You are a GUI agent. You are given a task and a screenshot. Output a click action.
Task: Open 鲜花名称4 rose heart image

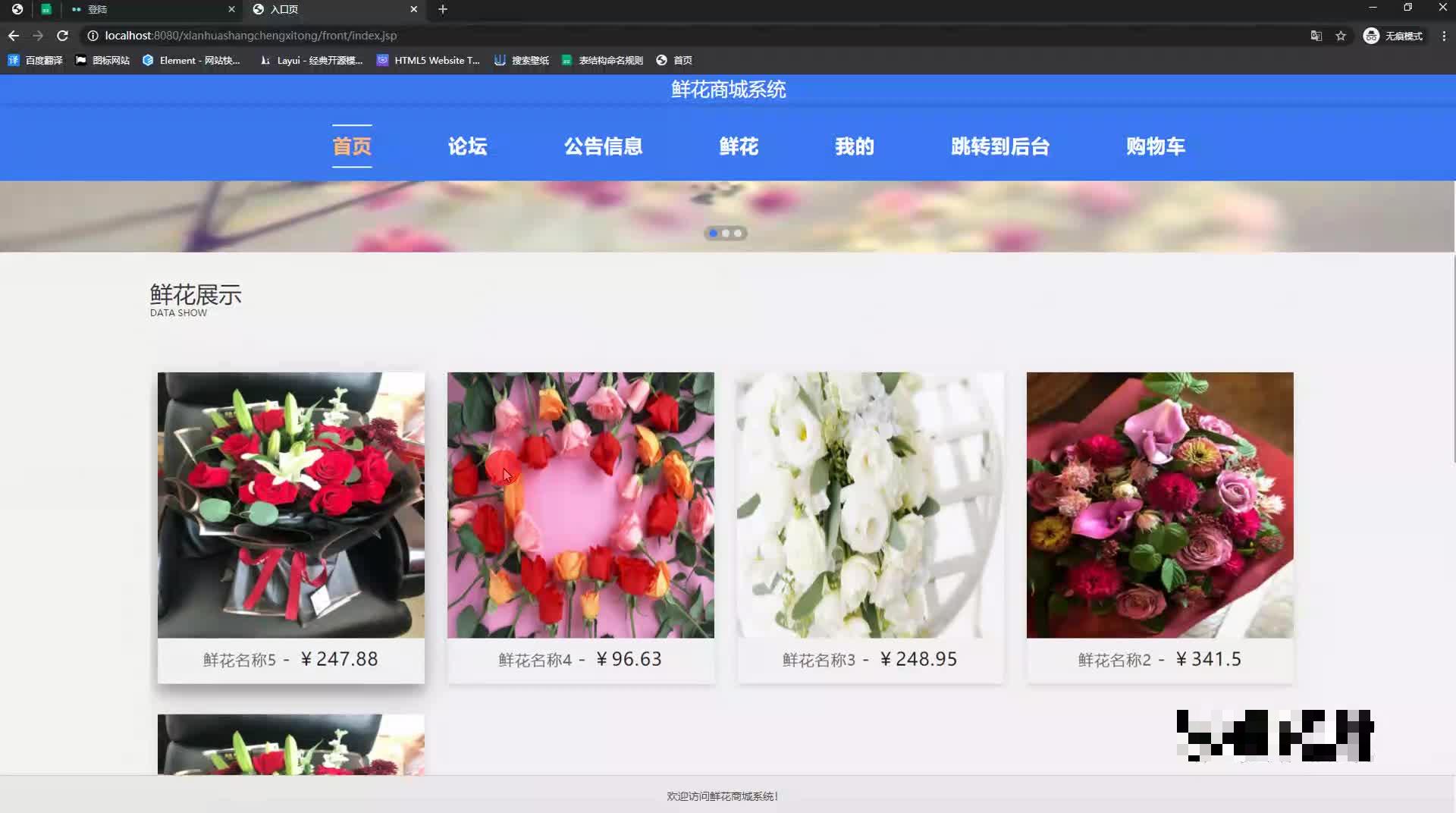pos(581,504)
